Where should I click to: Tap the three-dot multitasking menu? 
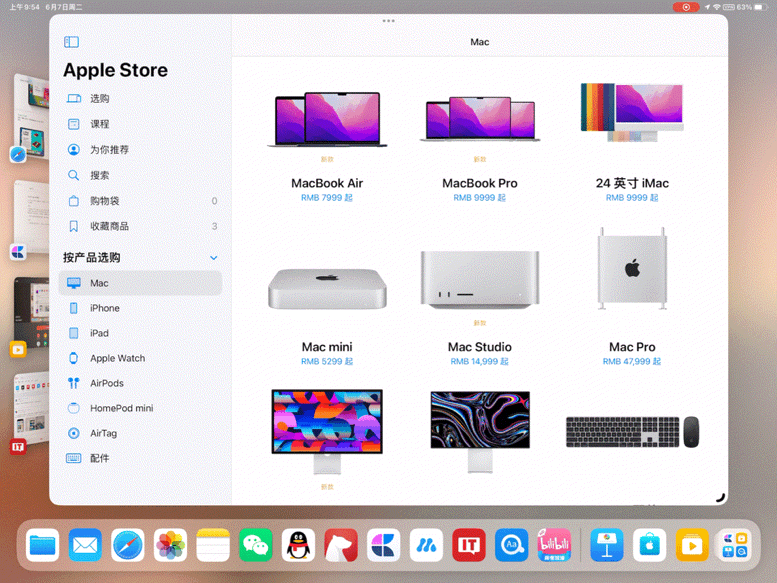point(388,21)
